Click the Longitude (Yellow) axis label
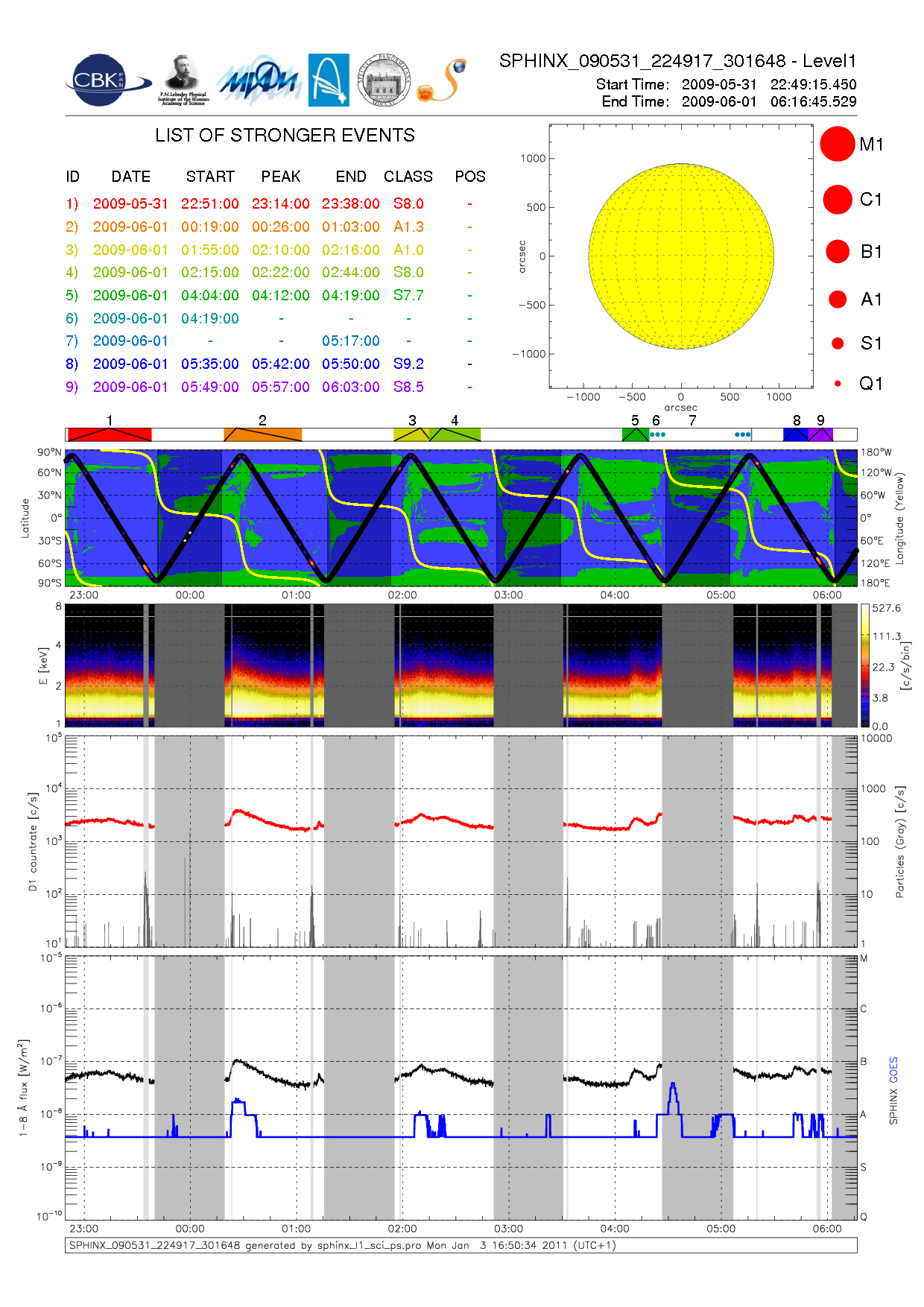The image size is (924, 1307). [x=899, y=517]
